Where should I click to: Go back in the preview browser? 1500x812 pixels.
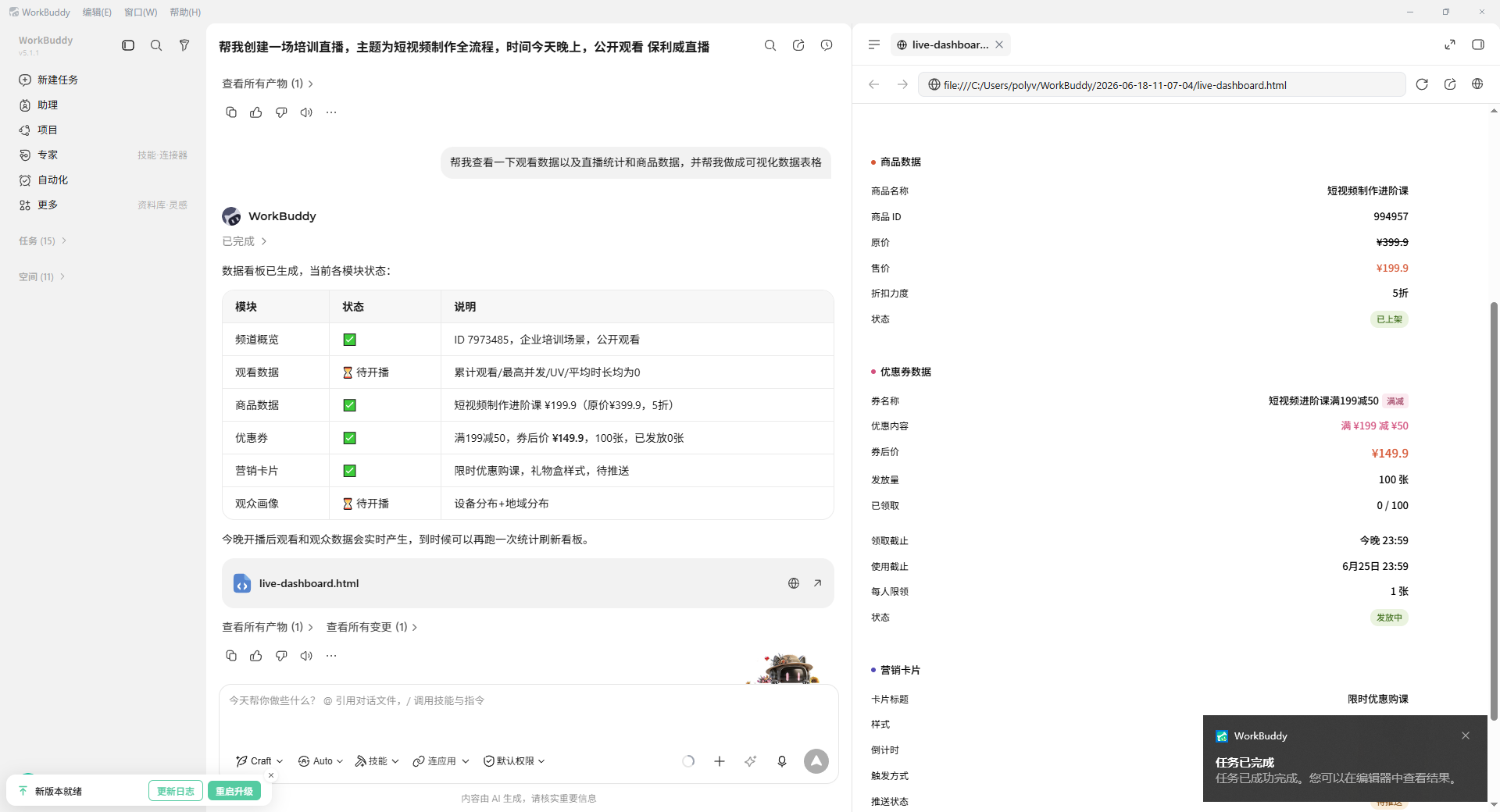pos(874,84)
